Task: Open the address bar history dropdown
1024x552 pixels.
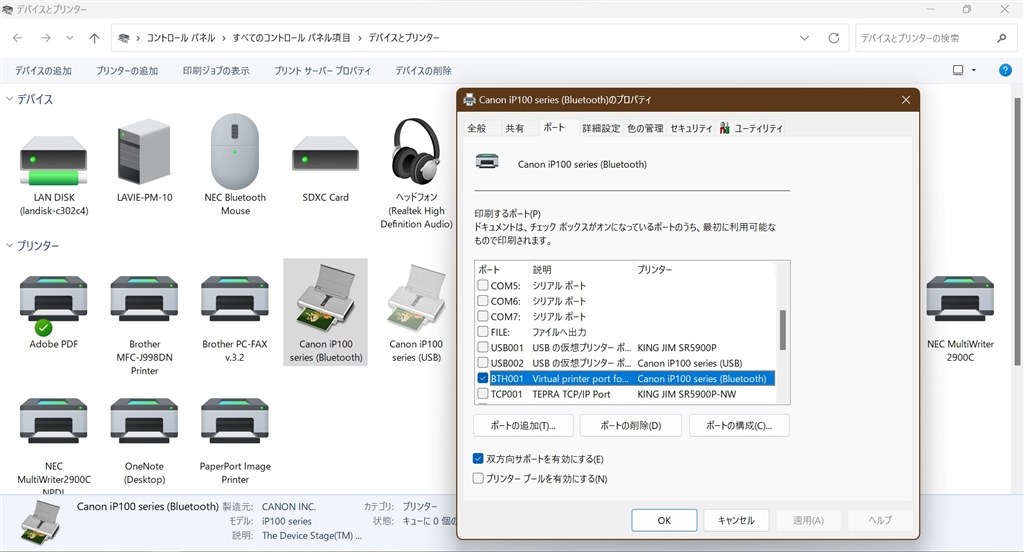Action: pyautogui.click(x=805, y=38)
